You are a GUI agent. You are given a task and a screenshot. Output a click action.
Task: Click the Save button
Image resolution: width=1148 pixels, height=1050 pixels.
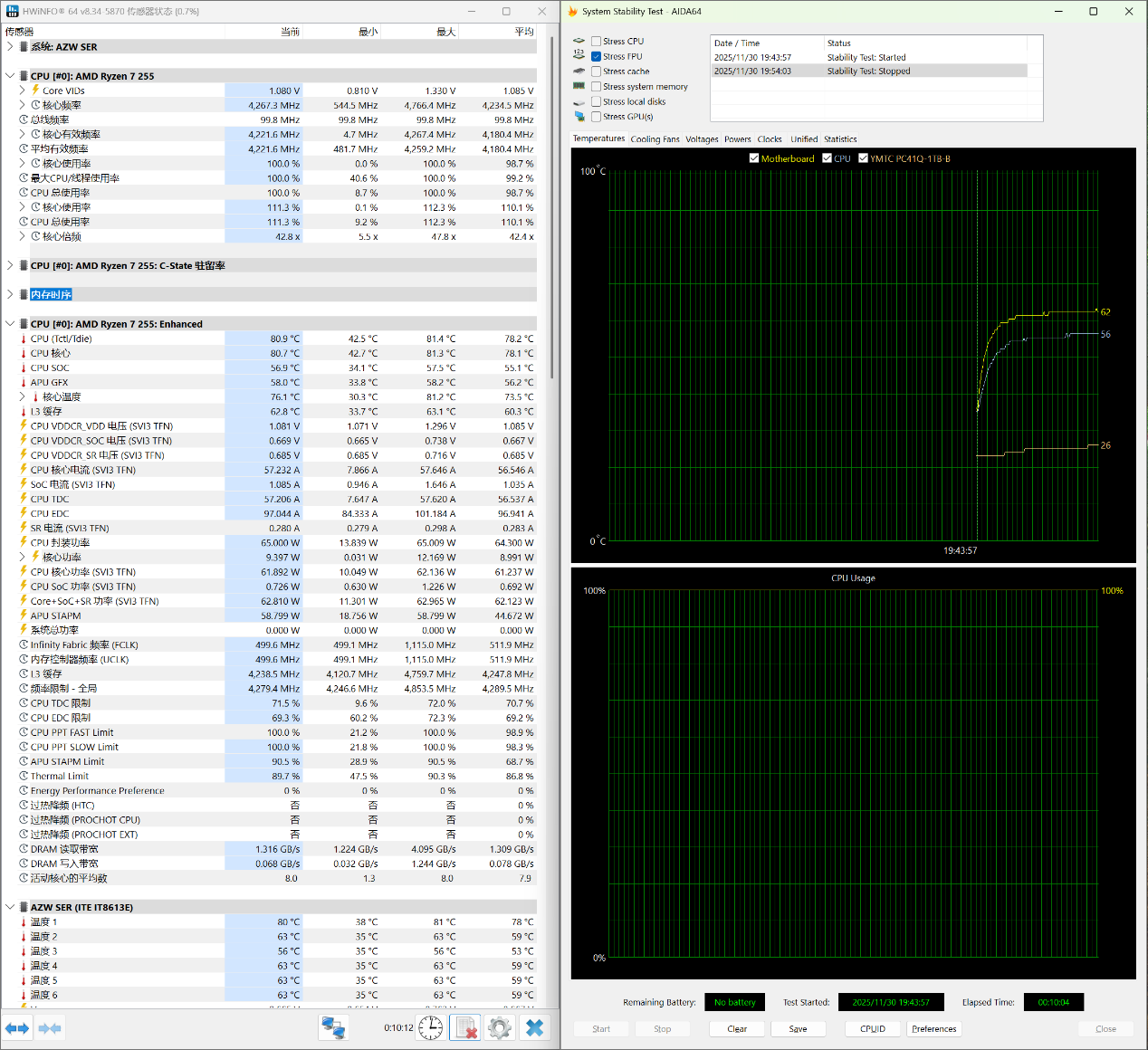(798, 1029)
